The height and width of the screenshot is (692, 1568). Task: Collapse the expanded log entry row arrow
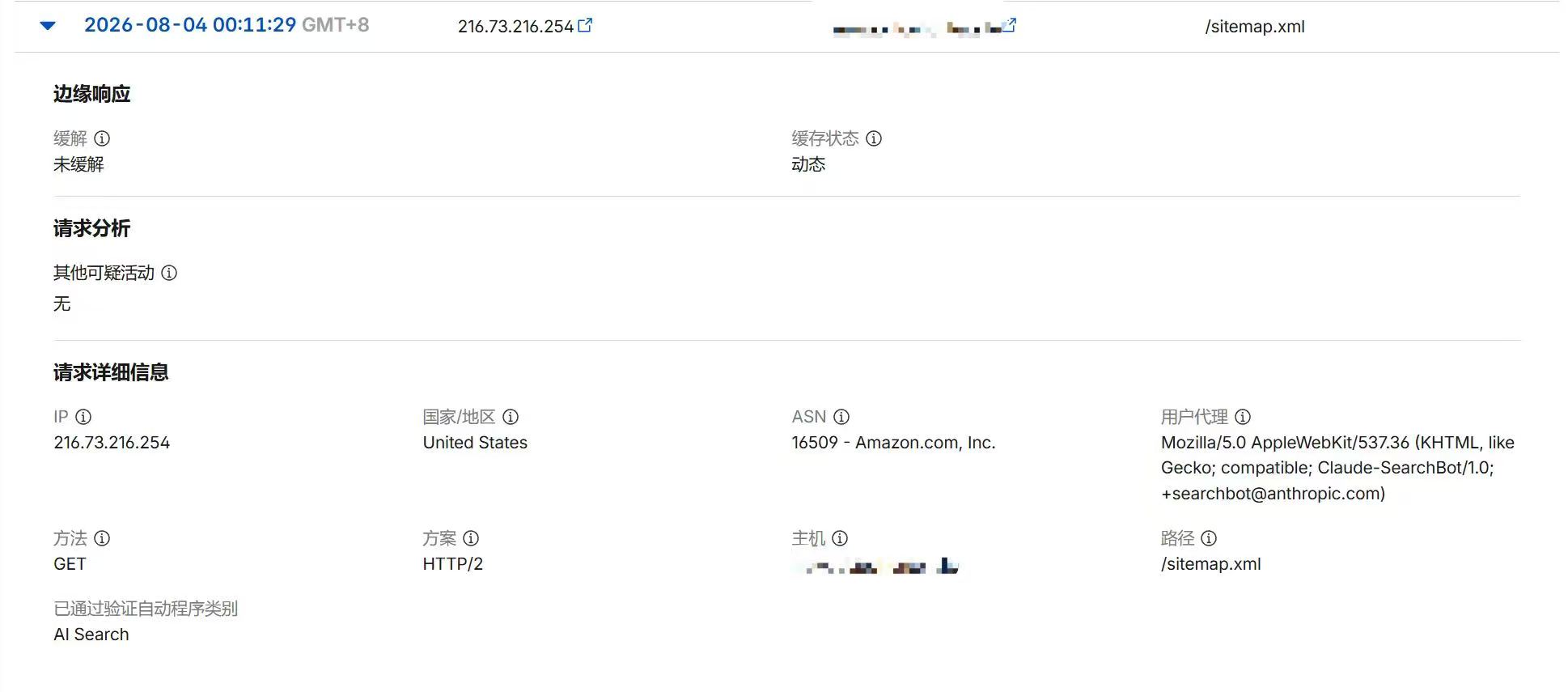tap(48, 26)
